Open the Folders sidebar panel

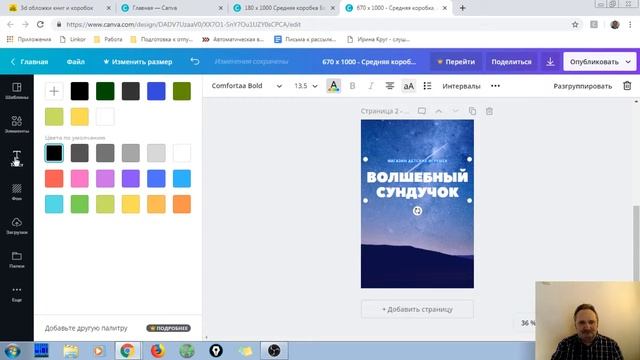tap(17, 260)
